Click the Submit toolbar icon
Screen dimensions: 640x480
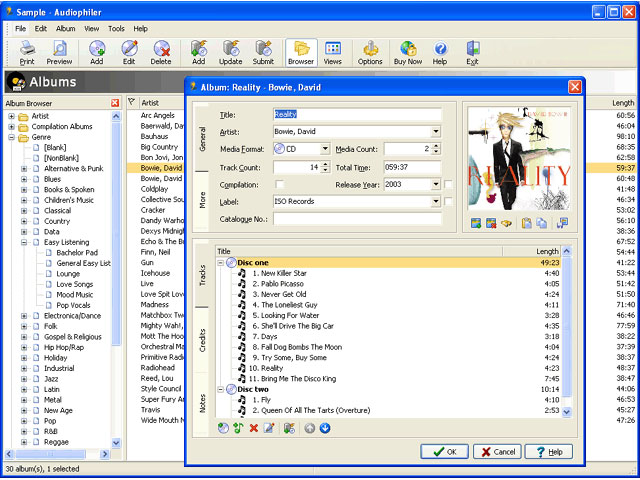263,53
